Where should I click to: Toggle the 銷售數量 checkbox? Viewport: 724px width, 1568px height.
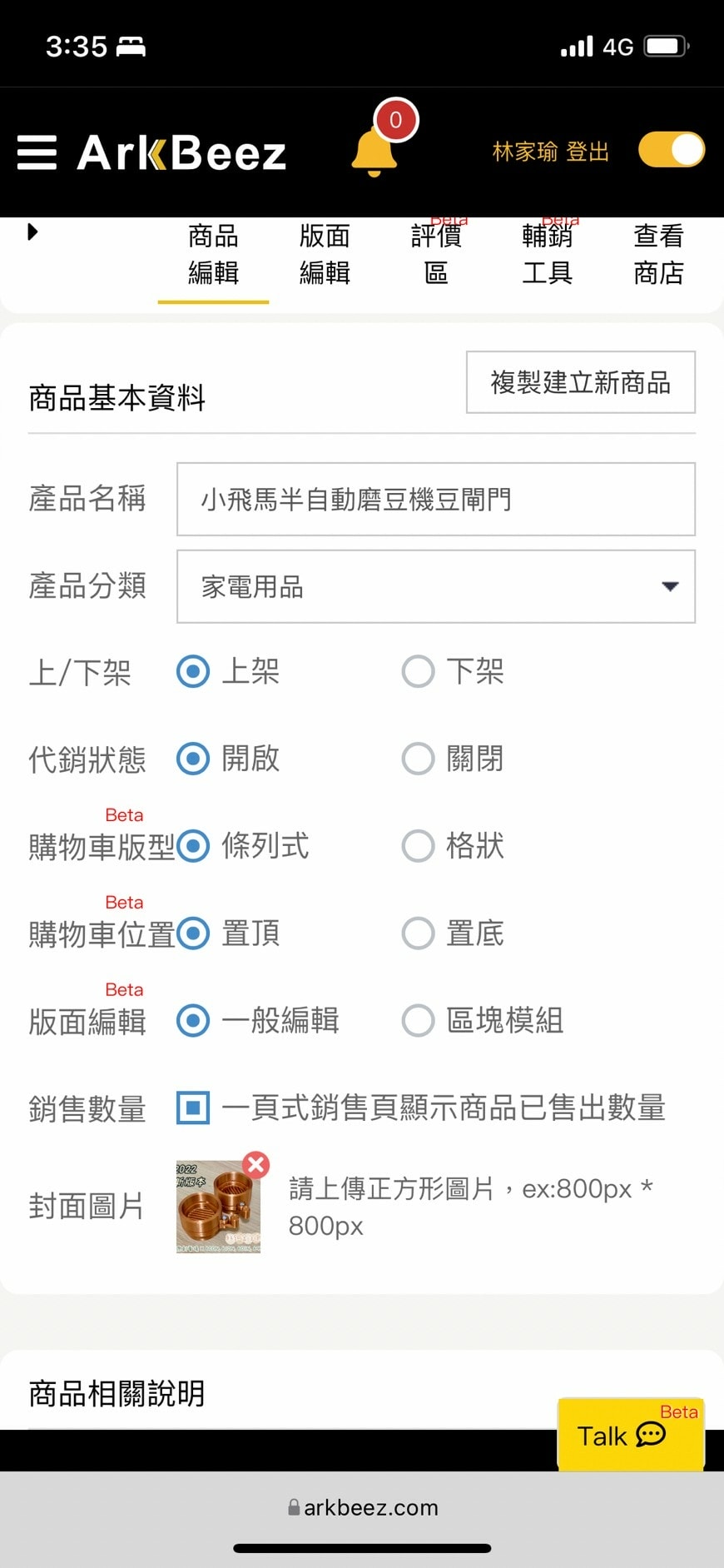193,1108
